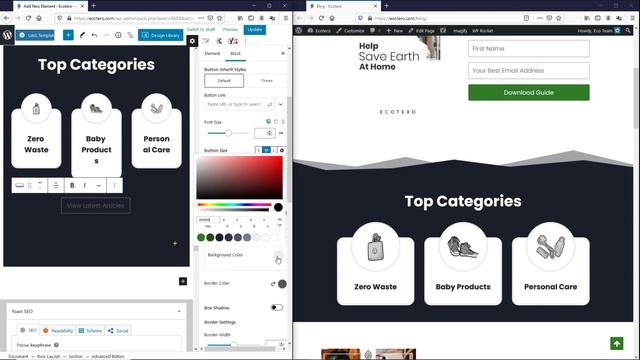This screenshot has height=360, width=640.
Task: Toggle the color format up/down arrows
Action: (x=280, y=222)
